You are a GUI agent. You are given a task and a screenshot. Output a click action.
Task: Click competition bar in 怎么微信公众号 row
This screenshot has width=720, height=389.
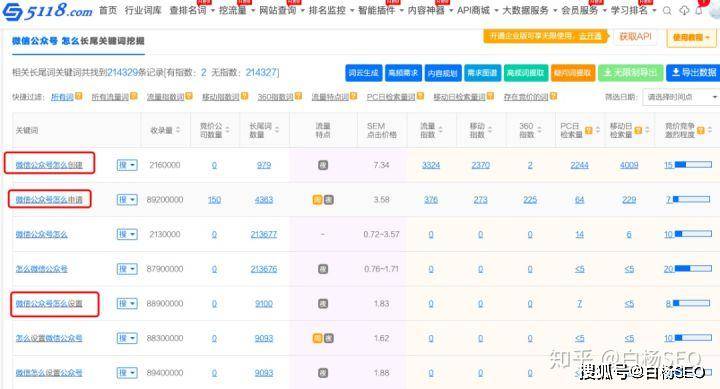[x=693, y=268]
